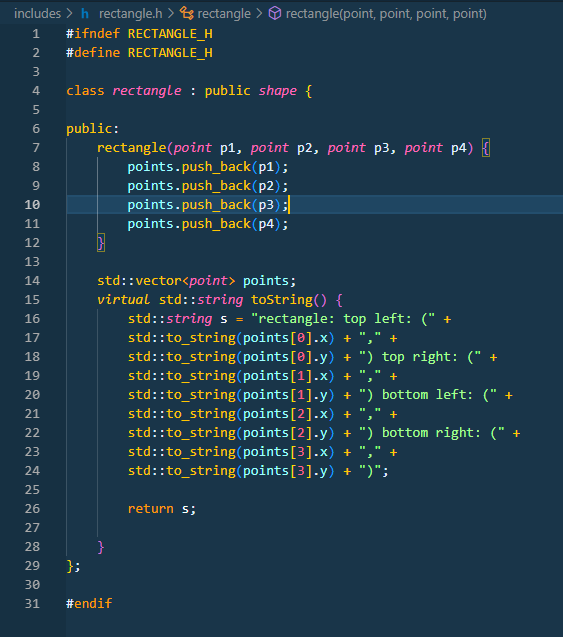Click the closing brace on line 12
Screen dimensions: 563x637
(101, 243)
